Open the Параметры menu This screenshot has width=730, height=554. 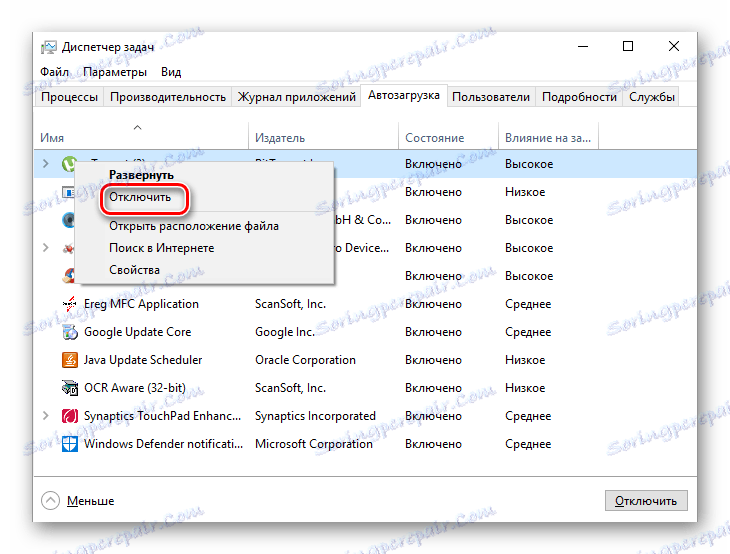[x=115, y=72]
